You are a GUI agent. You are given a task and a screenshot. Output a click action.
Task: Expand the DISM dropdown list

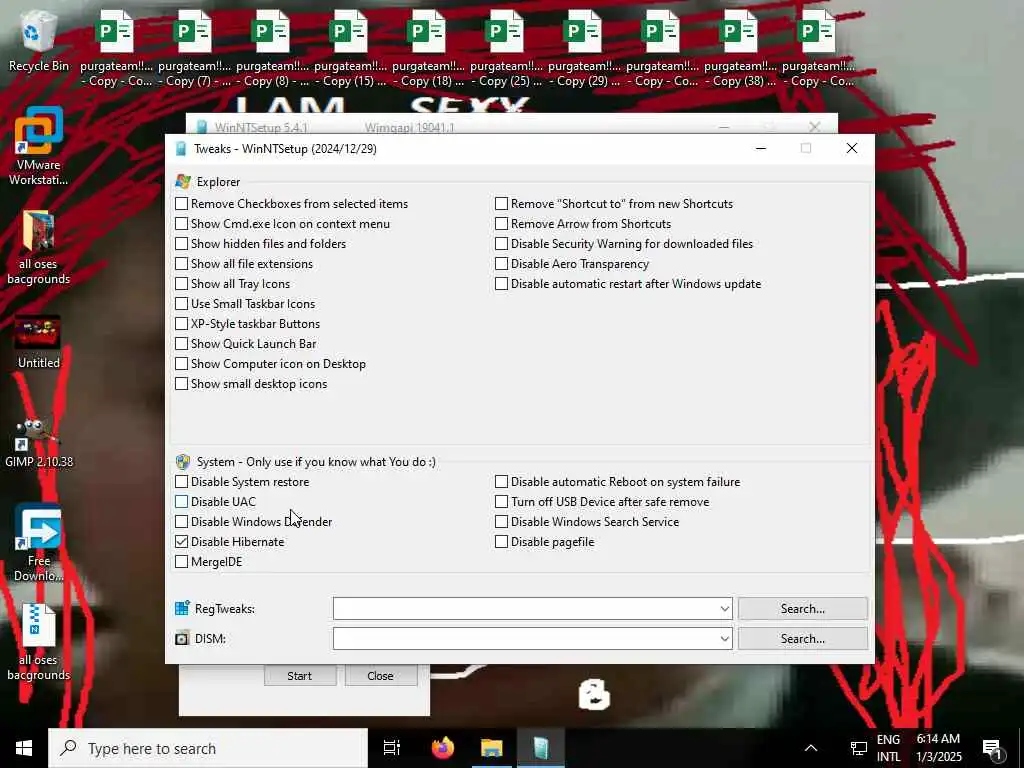tap(724, 639)
